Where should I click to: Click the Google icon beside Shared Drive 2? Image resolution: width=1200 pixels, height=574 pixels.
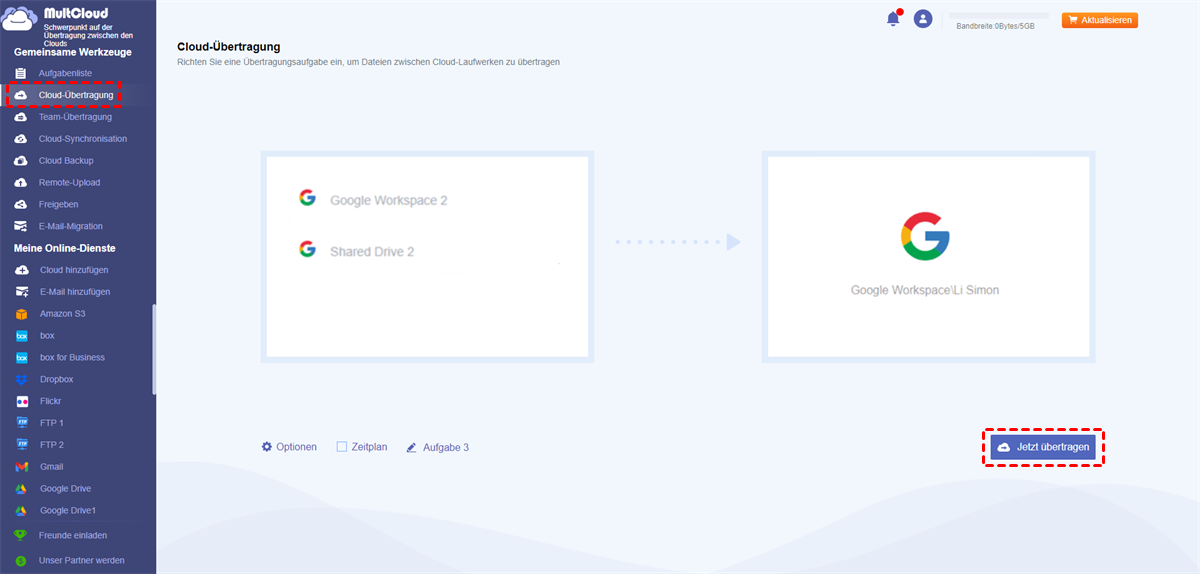pyautogui.click(x=307, y=249)
